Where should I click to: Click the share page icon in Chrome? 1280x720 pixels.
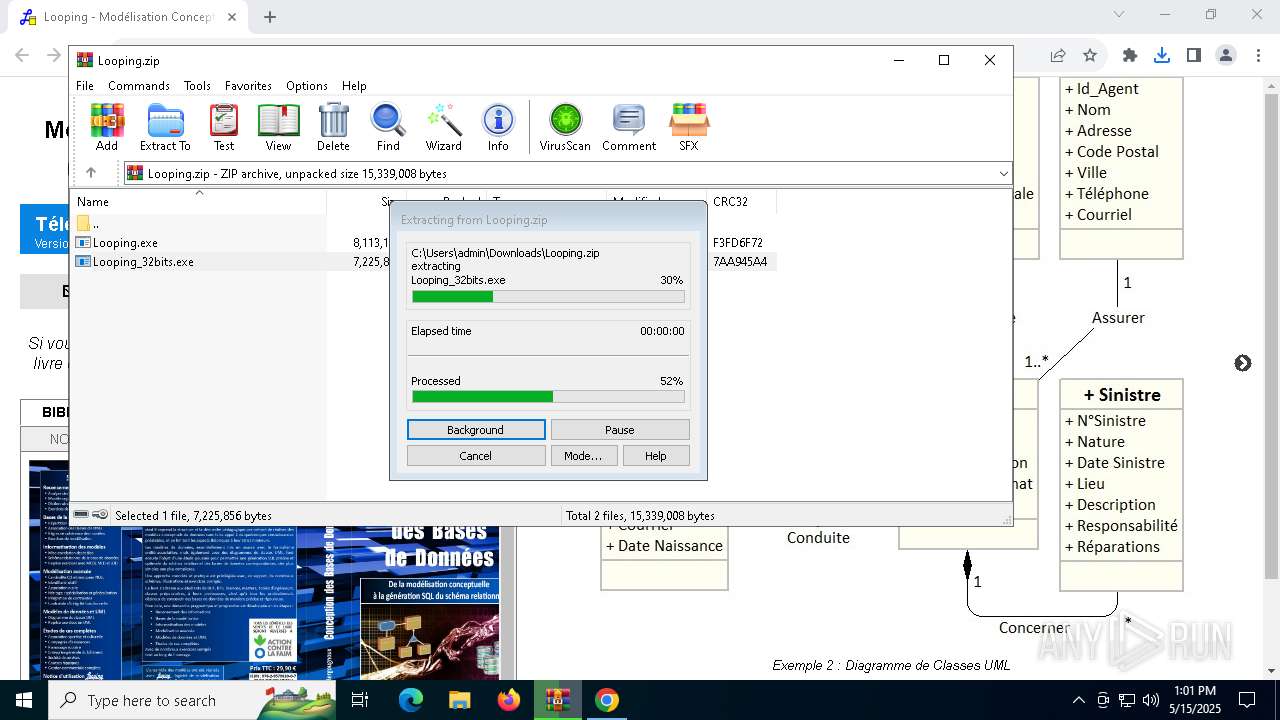click(x=1058, y=55)
